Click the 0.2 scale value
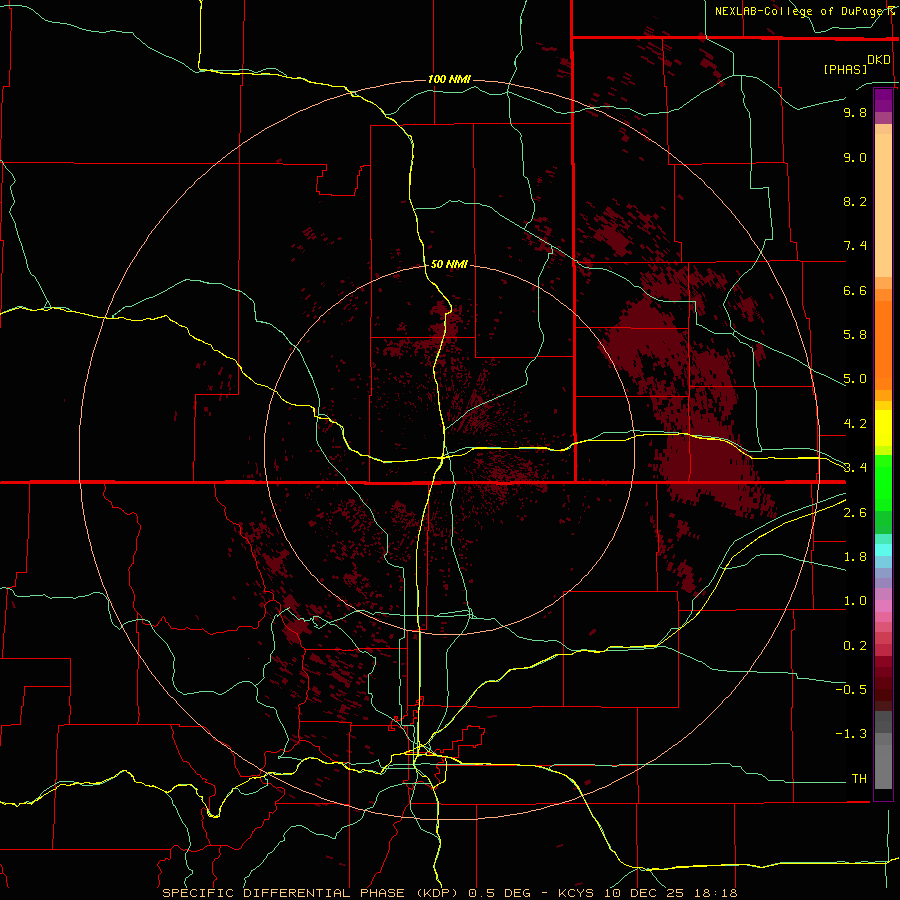The width and height of the screenshot is (900, 900). pos(855,646)
